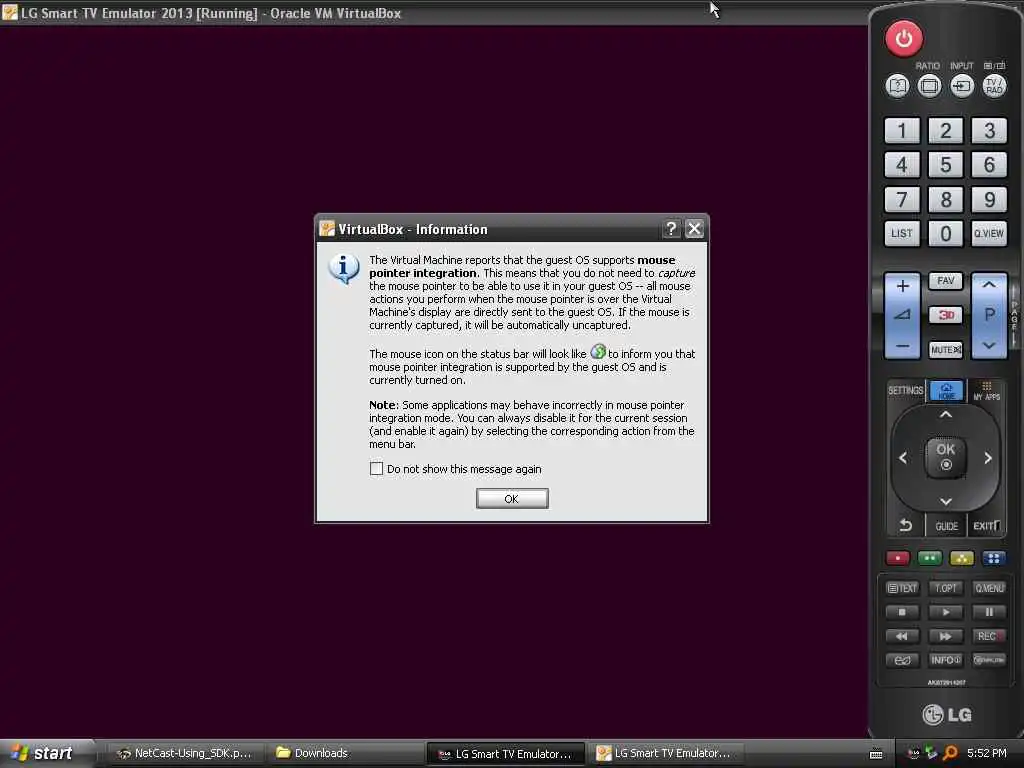Screen dimensions: 1024x768
Task: Click the rewind button on remote
Action: [902, 636]
